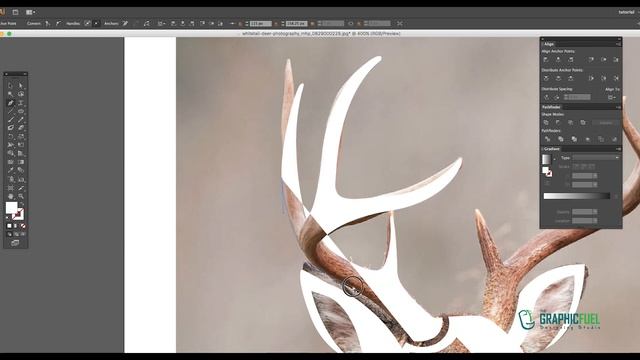Convert selected anchor points to corner
This screenshot has width=640, height=360.
click(47, 24)
